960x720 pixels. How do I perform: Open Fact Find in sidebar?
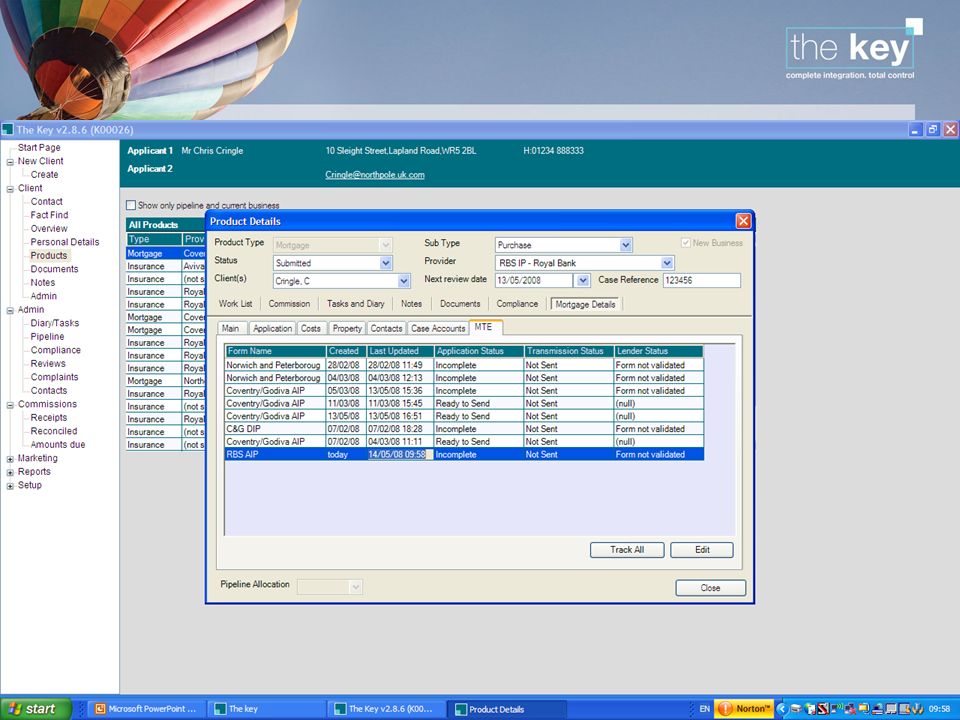tap(50, 215)
